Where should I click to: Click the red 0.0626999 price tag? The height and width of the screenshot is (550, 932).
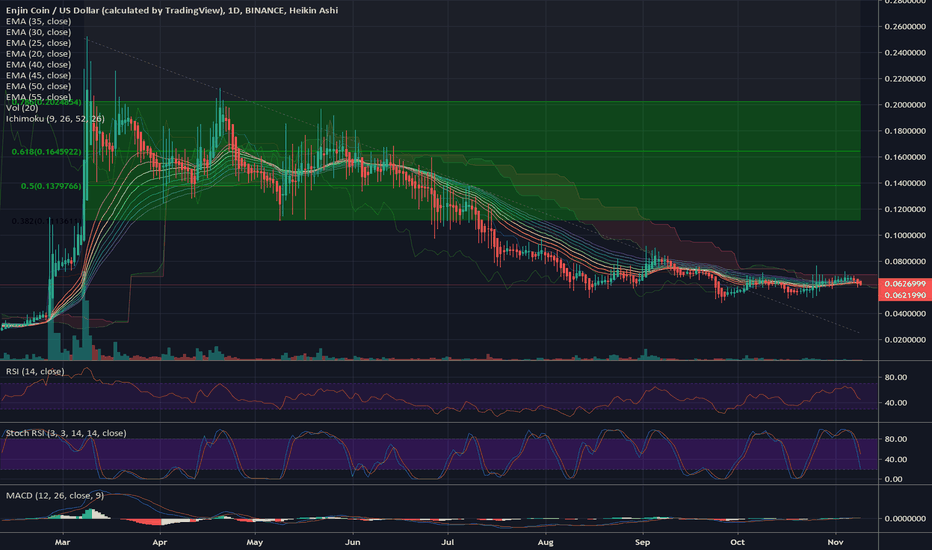pyautogui.click(x=905, y=284)
